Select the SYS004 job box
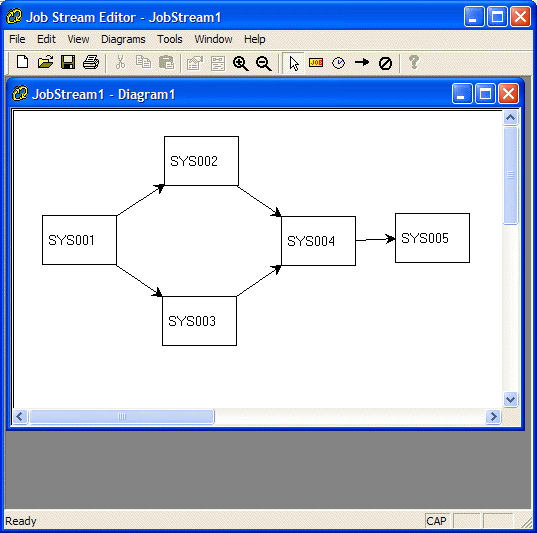This screenshot has height=533, width=537. (319, 241)
